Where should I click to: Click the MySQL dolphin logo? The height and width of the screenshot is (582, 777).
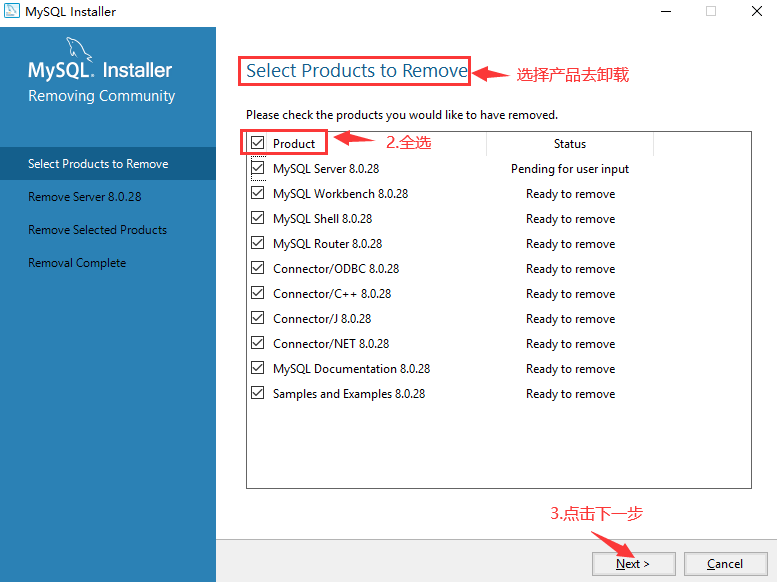point(79,49)
